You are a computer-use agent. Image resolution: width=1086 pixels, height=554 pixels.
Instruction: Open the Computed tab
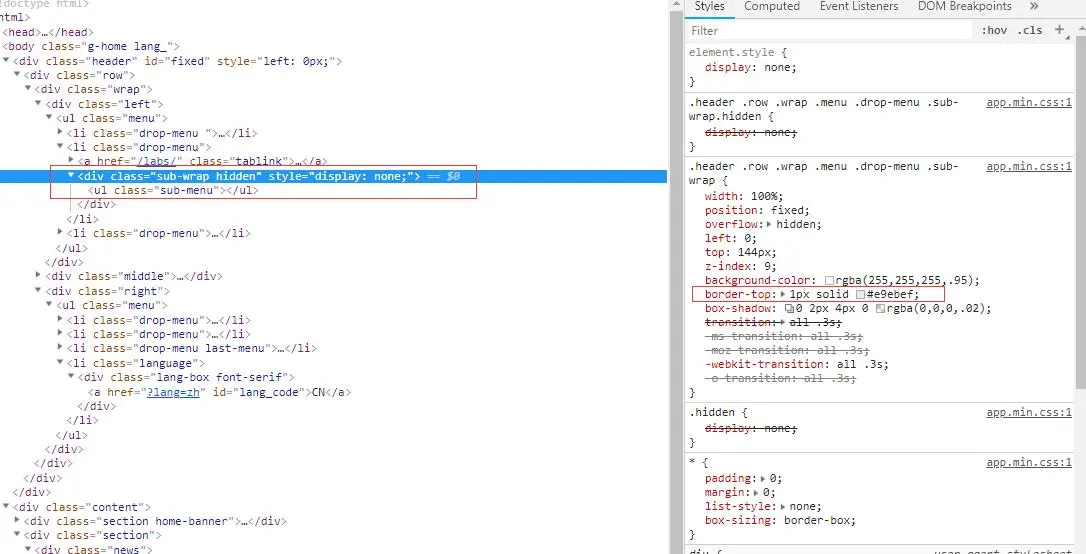(772, 6)
